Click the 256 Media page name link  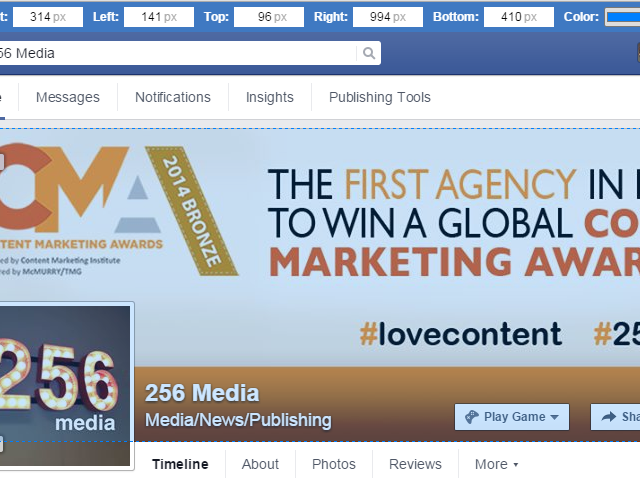202,393
